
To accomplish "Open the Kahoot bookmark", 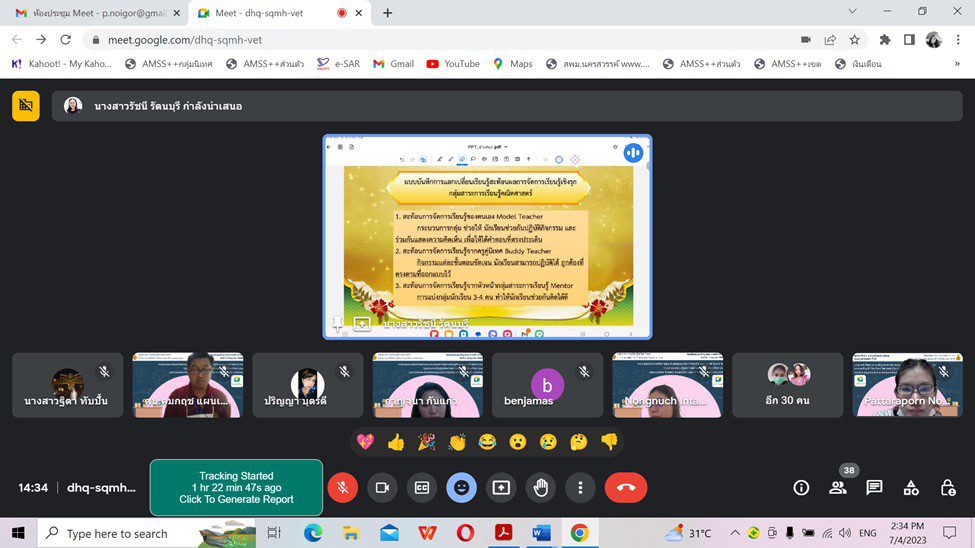I will [62, 63].
